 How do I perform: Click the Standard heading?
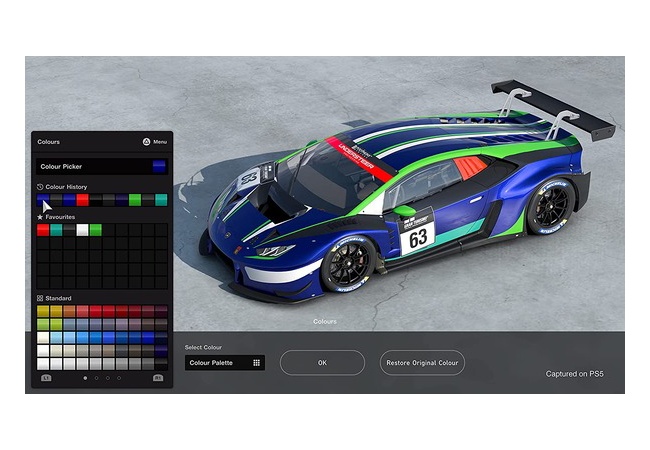58,298
